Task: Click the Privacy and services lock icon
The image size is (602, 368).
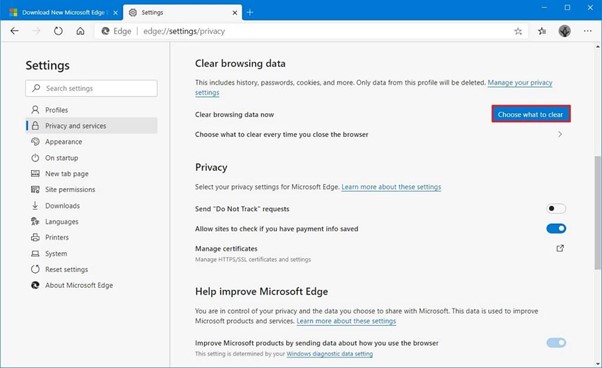Action: point(35,126)
